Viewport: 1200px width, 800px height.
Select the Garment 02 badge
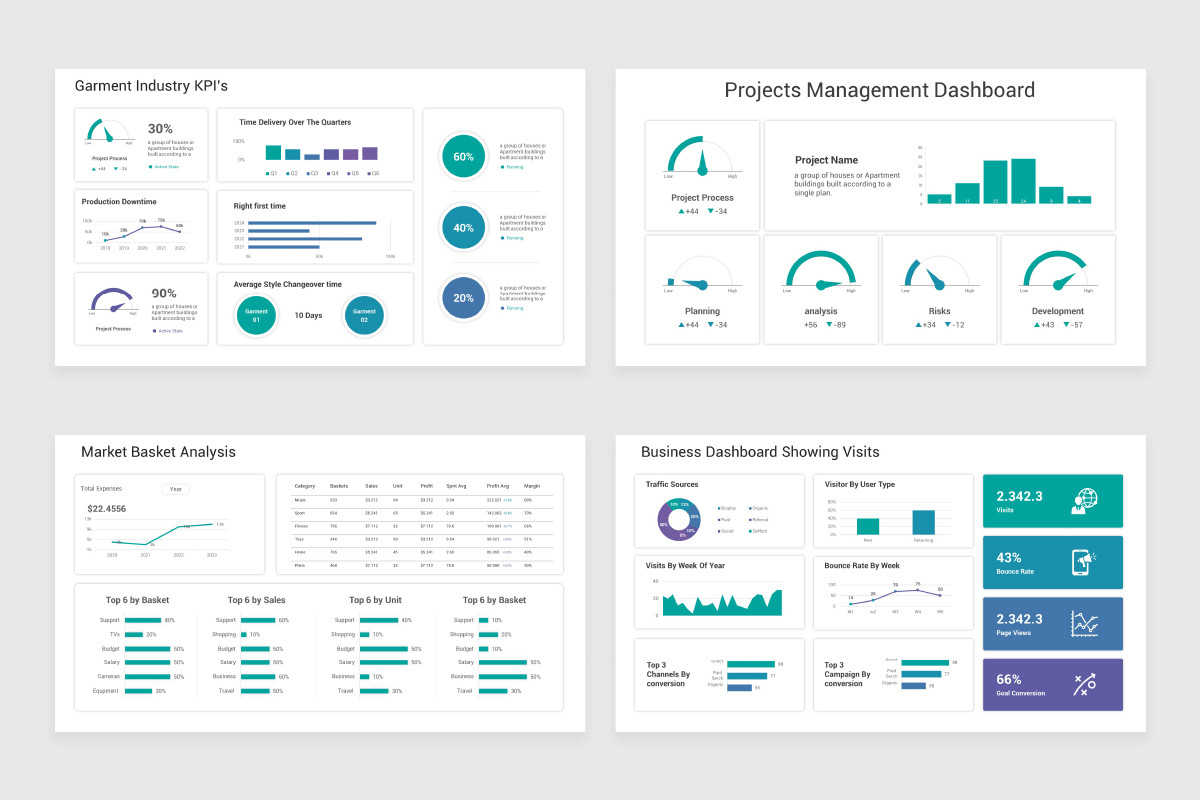click(364, 316)
